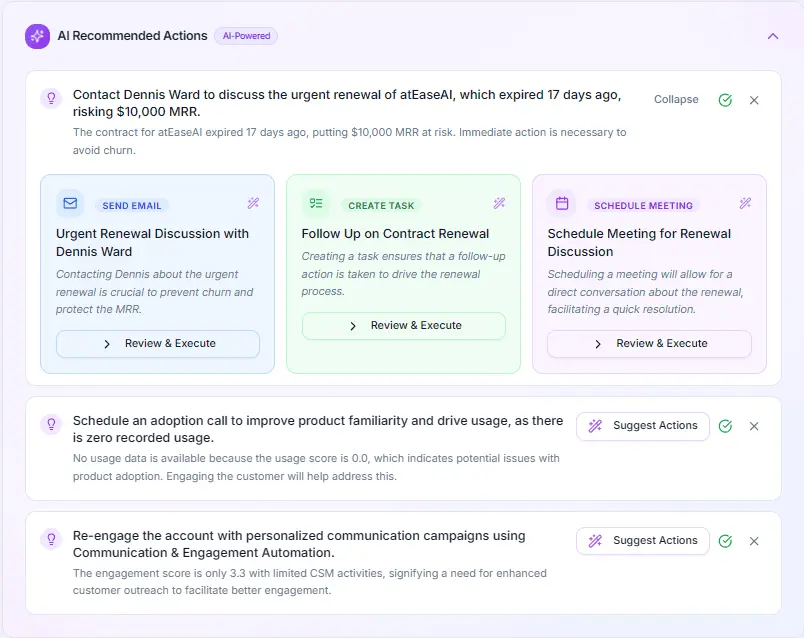Click the usage score 0.0 description text

pos(316,467)
